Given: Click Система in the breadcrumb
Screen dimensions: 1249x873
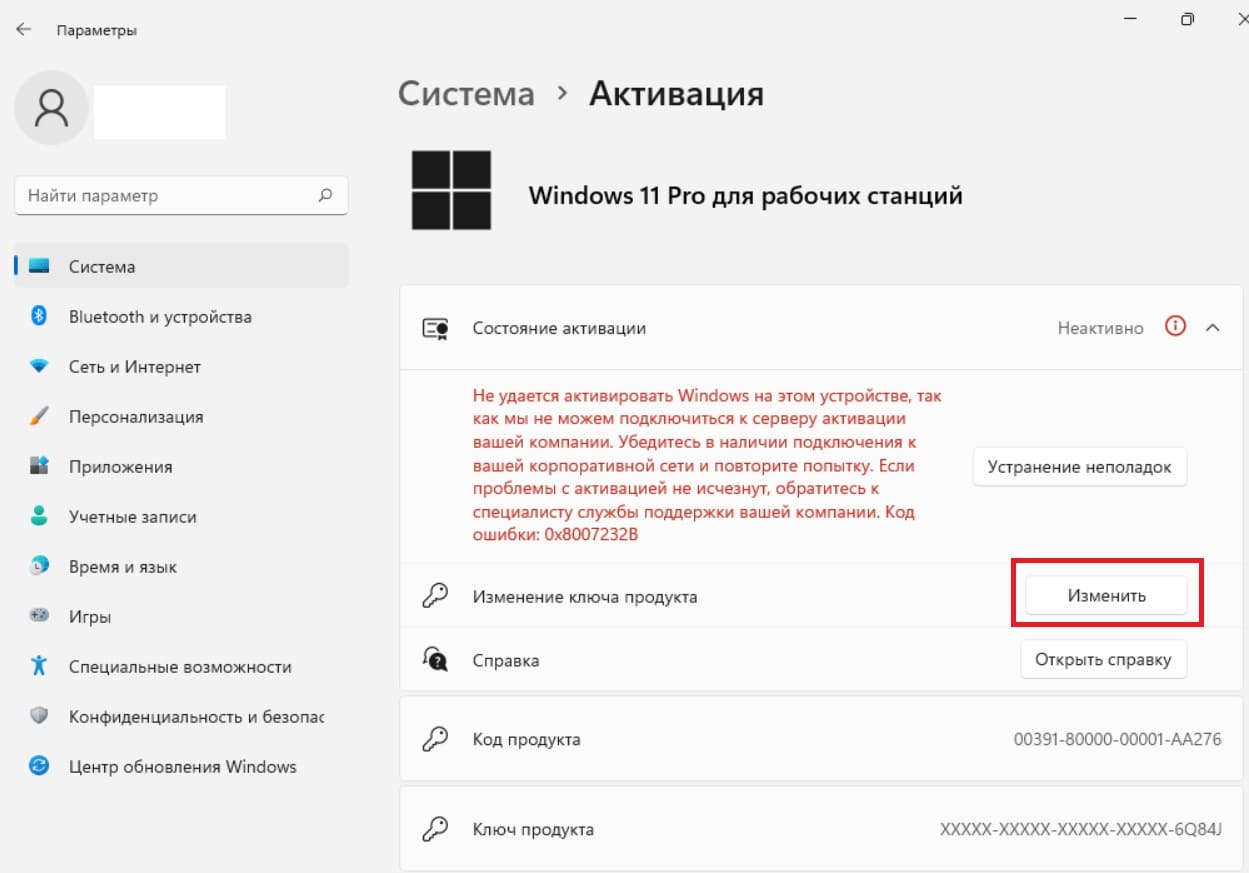Looking at the screenshot, I should (466, 94).
